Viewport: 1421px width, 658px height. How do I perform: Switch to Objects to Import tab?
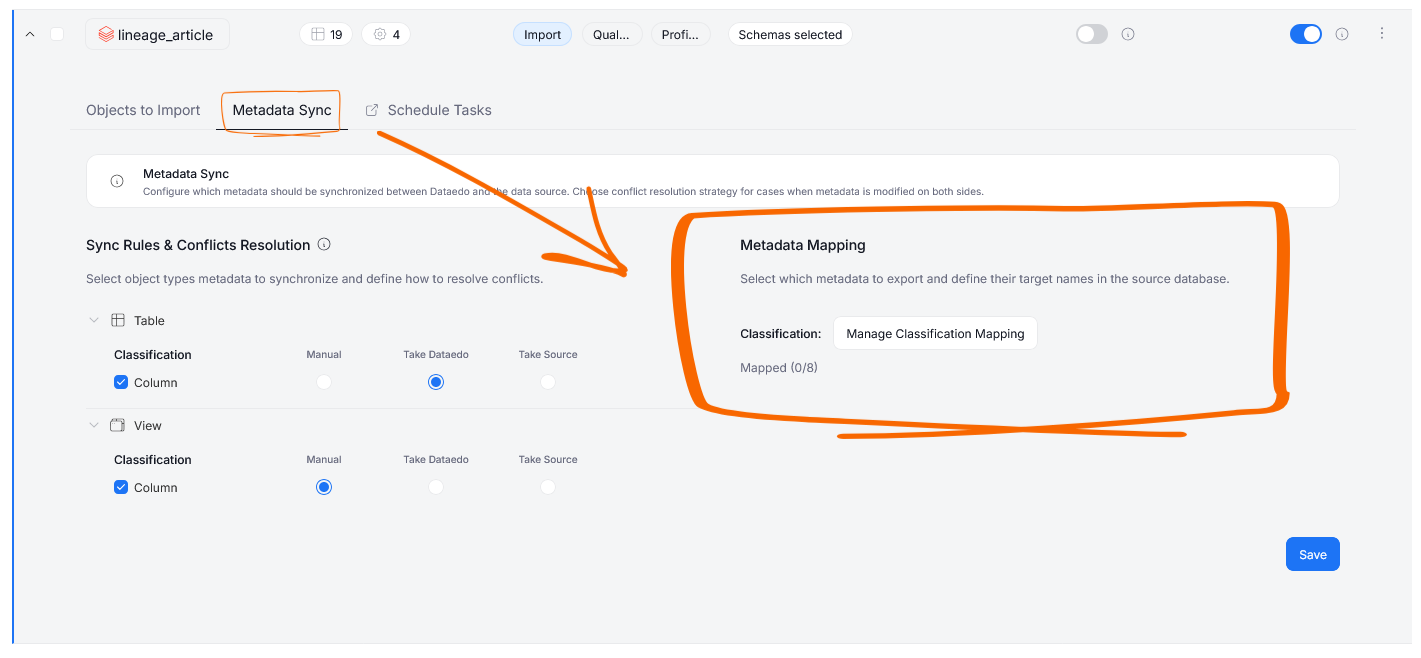143,110
